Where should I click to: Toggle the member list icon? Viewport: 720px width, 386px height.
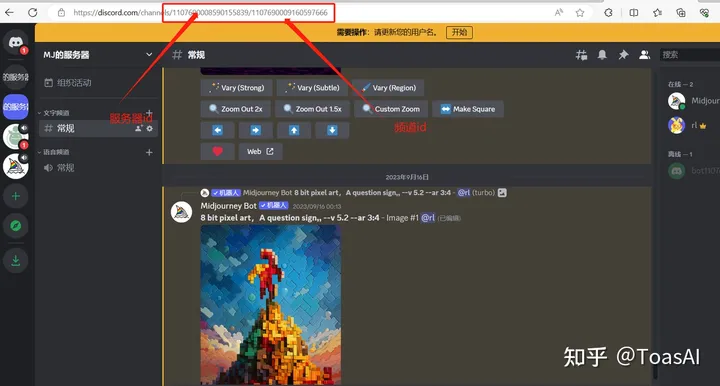[x=645, y=55]
